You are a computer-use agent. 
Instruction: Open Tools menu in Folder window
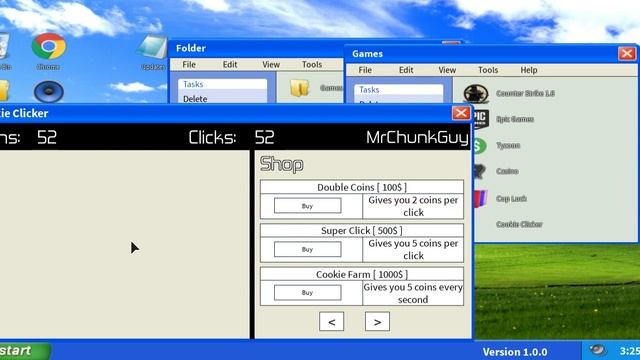tap(312, 64)
